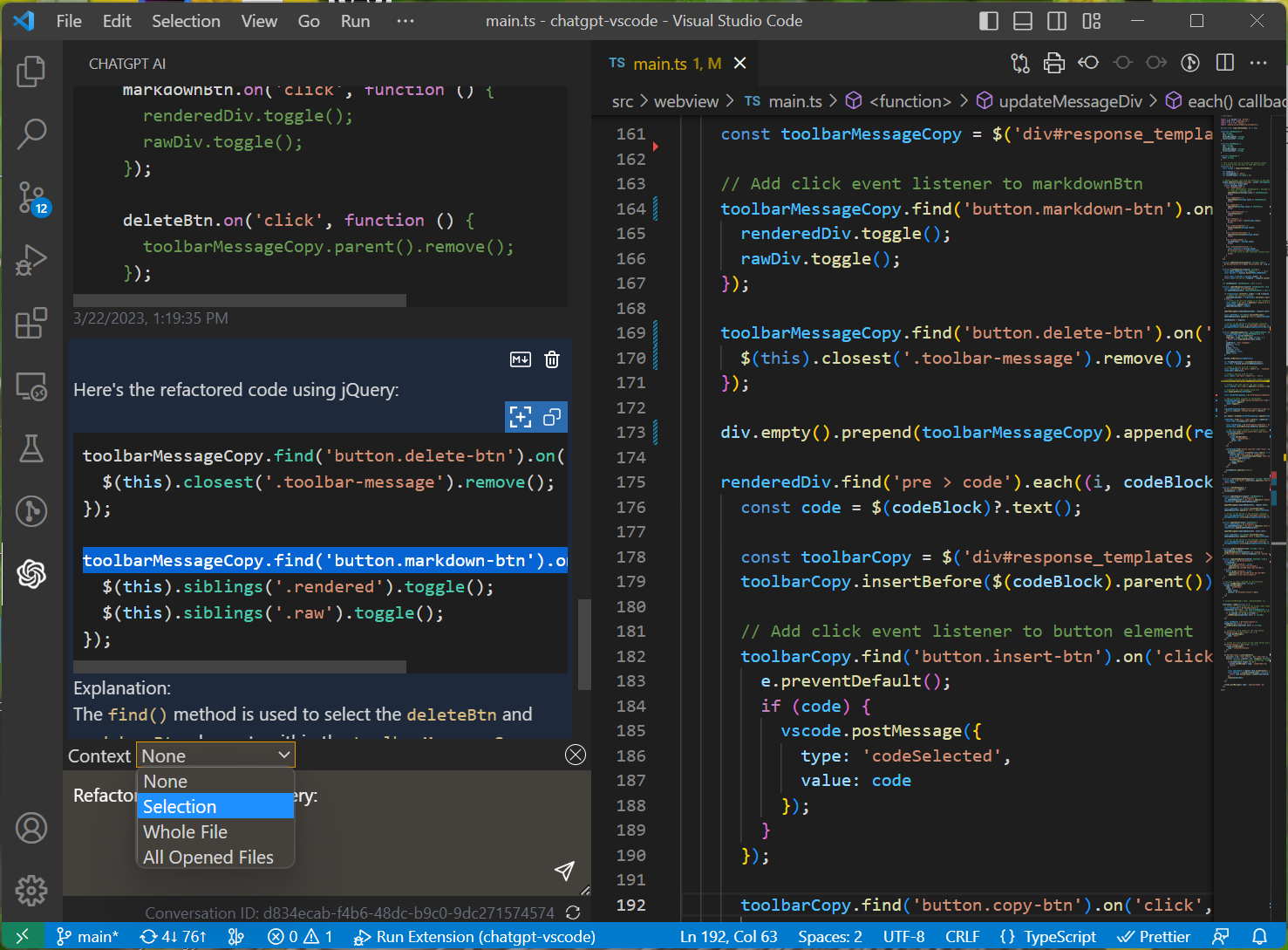Click horizontal scrollbar under jQuery code block

(x=240, y=666)
